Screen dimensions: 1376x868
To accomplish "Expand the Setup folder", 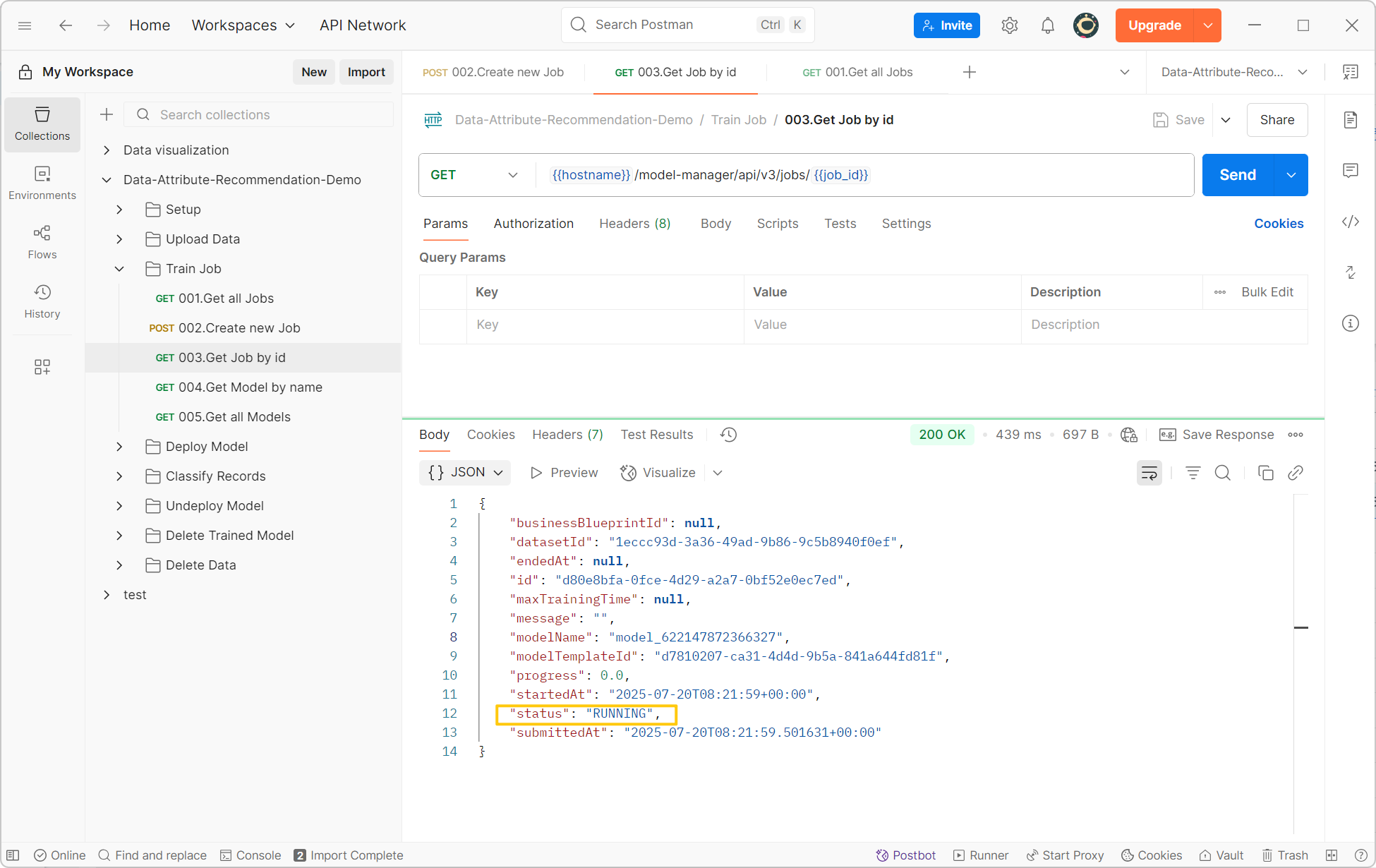I will (x=119, y=210).
